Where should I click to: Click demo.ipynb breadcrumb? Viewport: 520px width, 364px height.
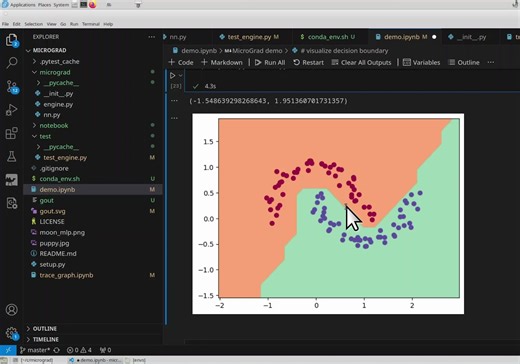(195, 51)
